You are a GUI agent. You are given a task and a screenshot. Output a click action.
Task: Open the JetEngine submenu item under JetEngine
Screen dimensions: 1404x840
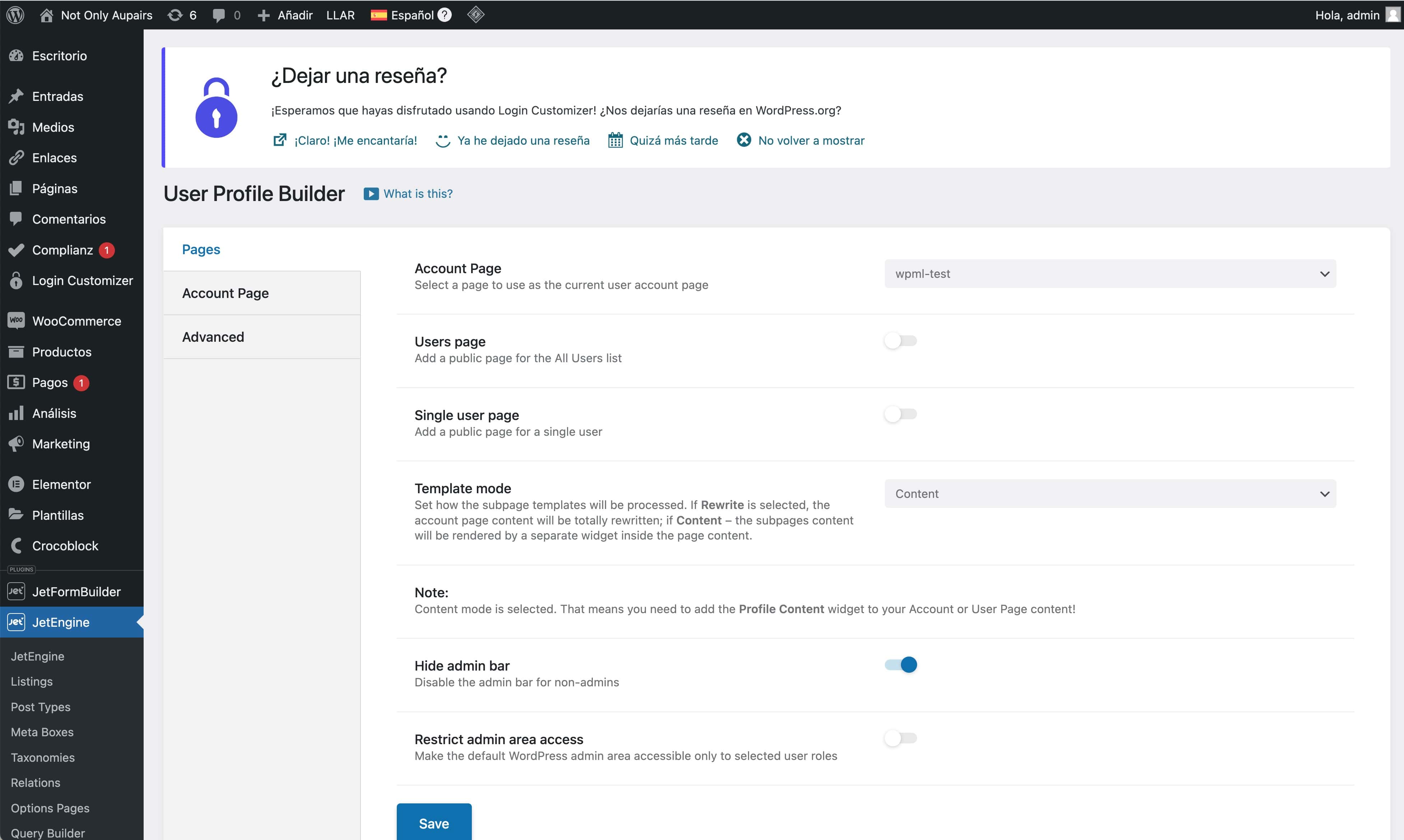click(37, 656)
